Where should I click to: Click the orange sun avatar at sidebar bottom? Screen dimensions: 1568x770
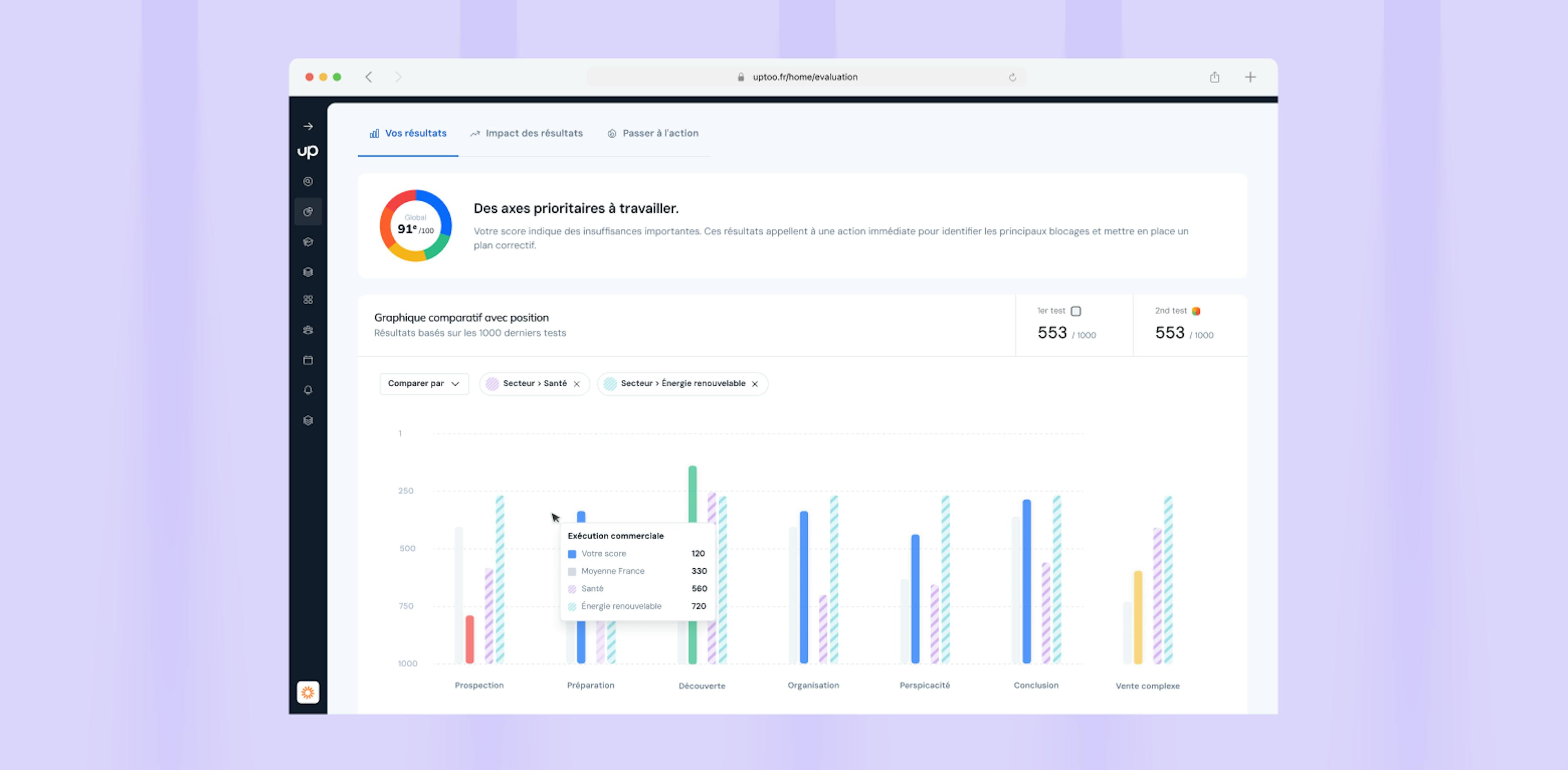308,692
